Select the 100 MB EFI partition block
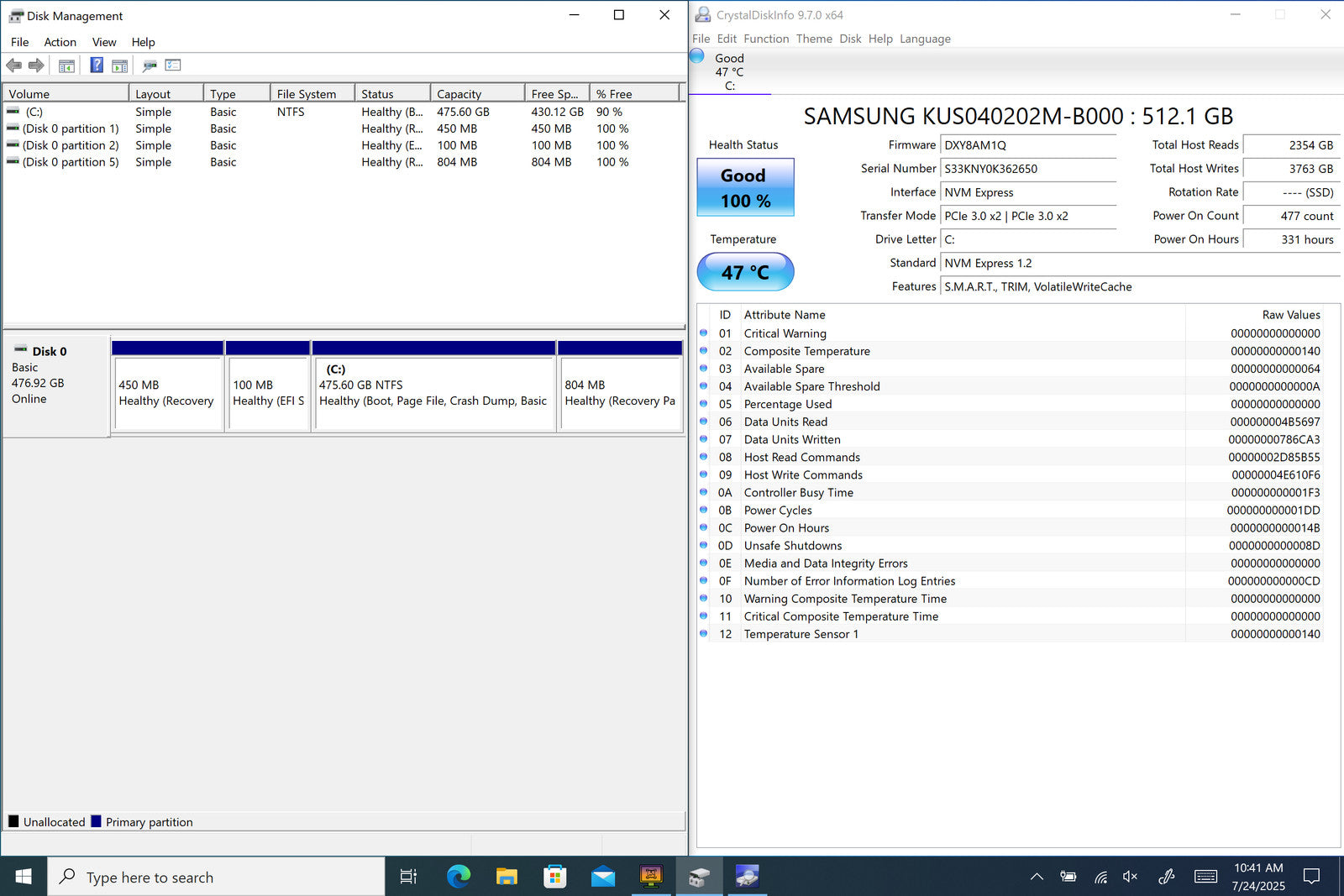1344x896 pixels. click(268, 393)
